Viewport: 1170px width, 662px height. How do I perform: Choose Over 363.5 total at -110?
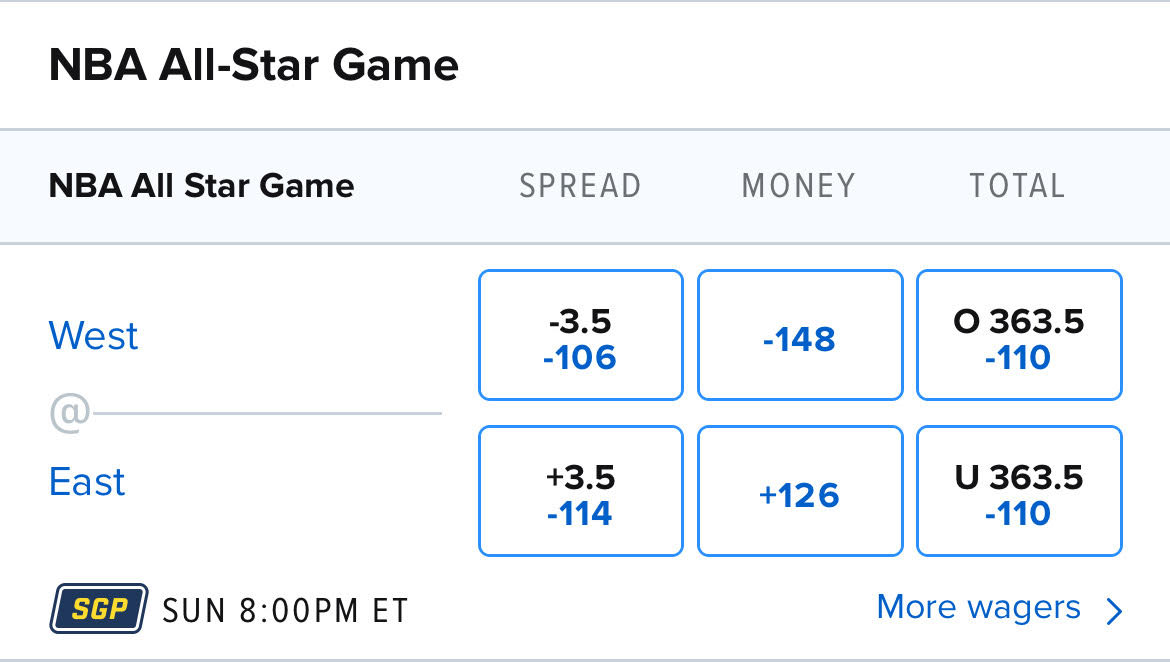pos(1019,335)
